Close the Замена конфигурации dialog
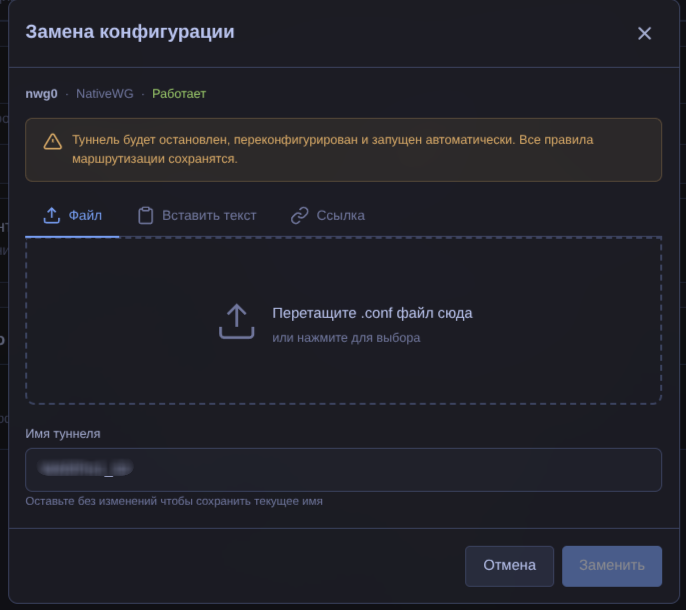Image resolution: width=686 pixels, height=610 pixels. pyautogui.click(x=644, y=33)
